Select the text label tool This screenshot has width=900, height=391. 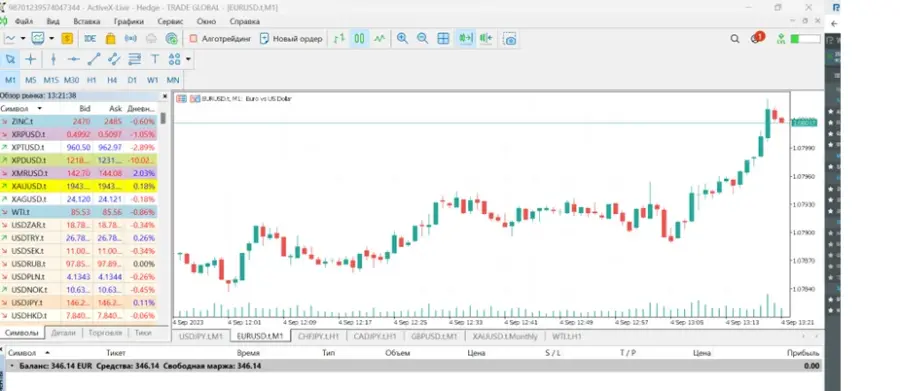154,59
